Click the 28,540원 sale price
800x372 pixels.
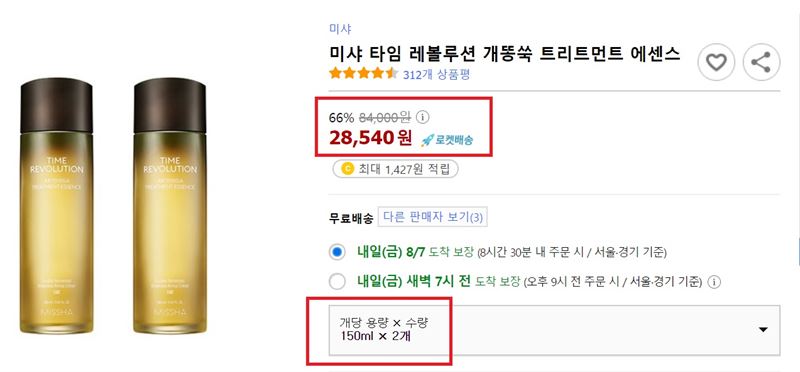click(x=370, y=138)
